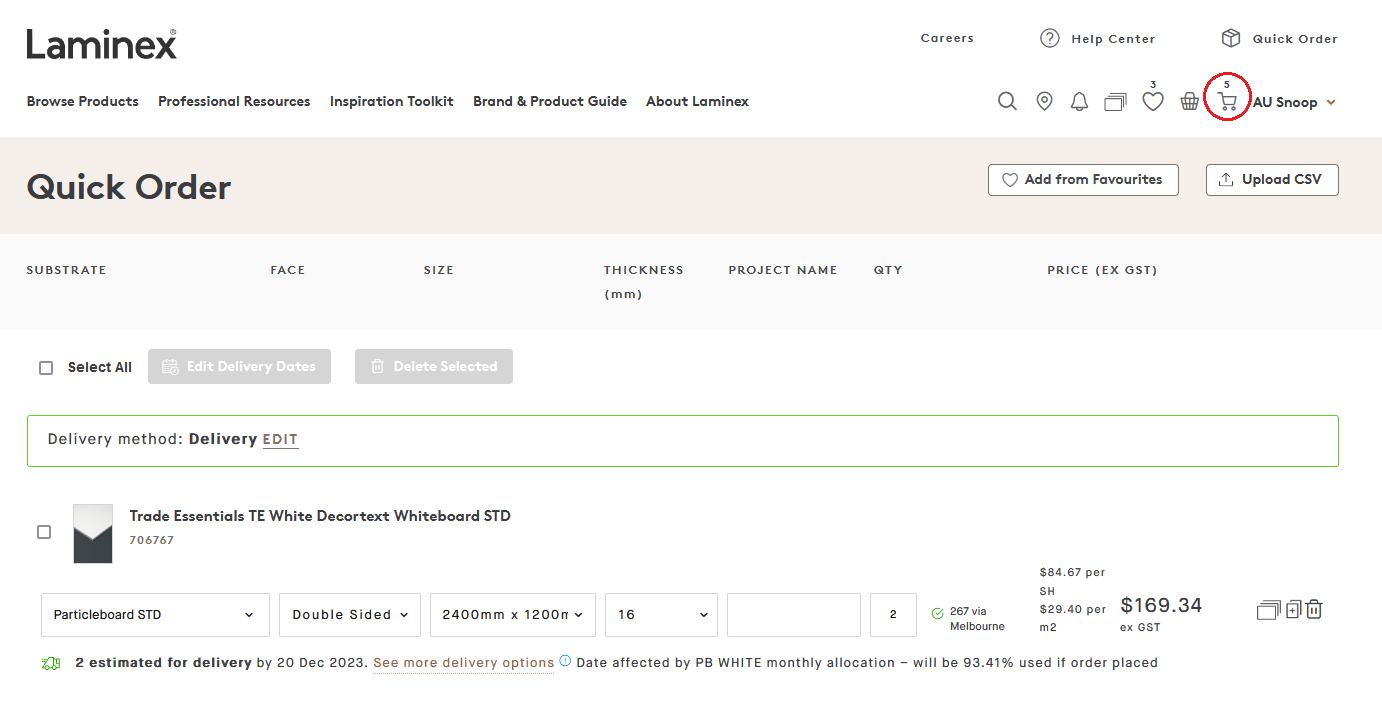Click the Trade Essentials TE White product title
This screenshot has width=1382, height=704.
[x=320, y=516]
